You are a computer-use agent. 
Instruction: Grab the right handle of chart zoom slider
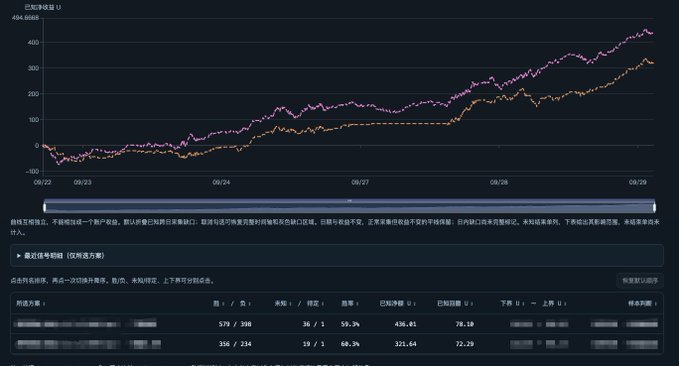(654, 207)
